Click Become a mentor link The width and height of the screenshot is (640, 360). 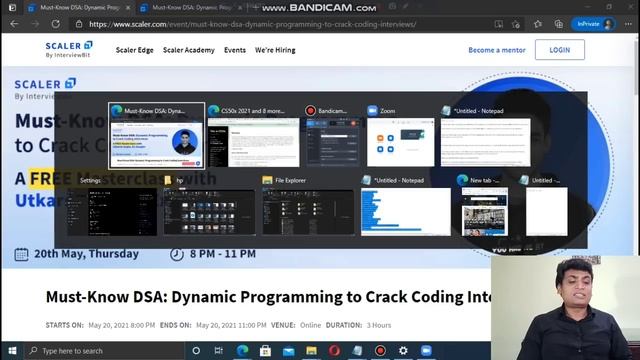(x=497, y=50)
